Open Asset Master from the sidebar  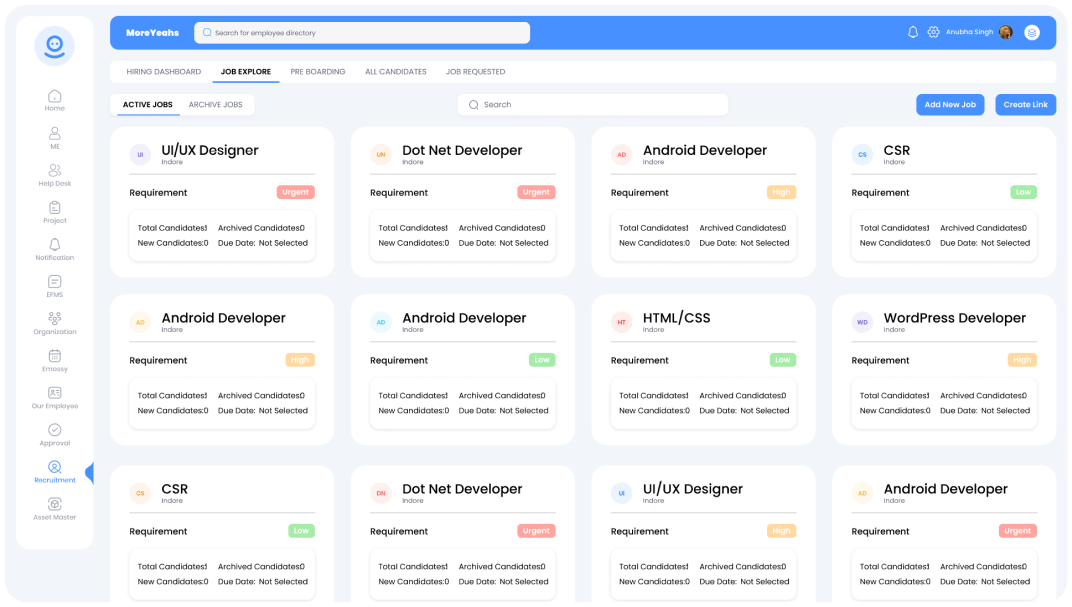pos(54,505)
